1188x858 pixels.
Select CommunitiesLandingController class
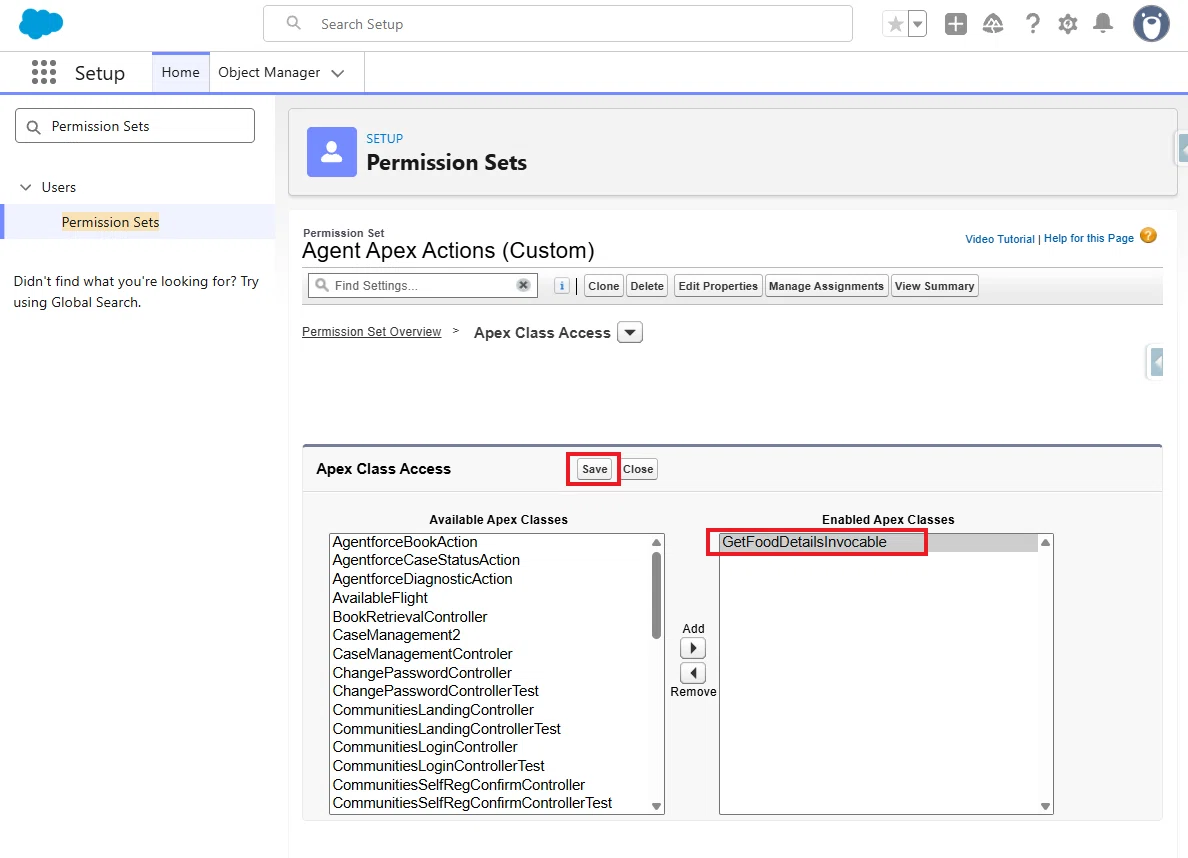tap(491, 710)
